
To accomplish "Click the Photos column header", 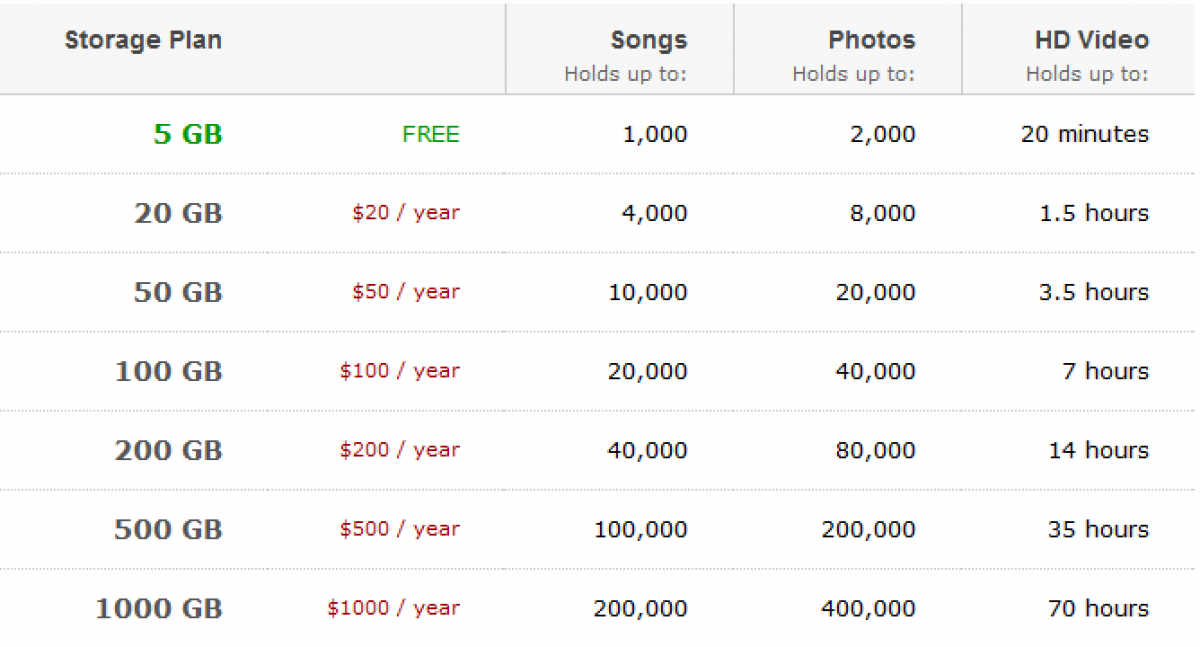I will click(x=872, y=41).
